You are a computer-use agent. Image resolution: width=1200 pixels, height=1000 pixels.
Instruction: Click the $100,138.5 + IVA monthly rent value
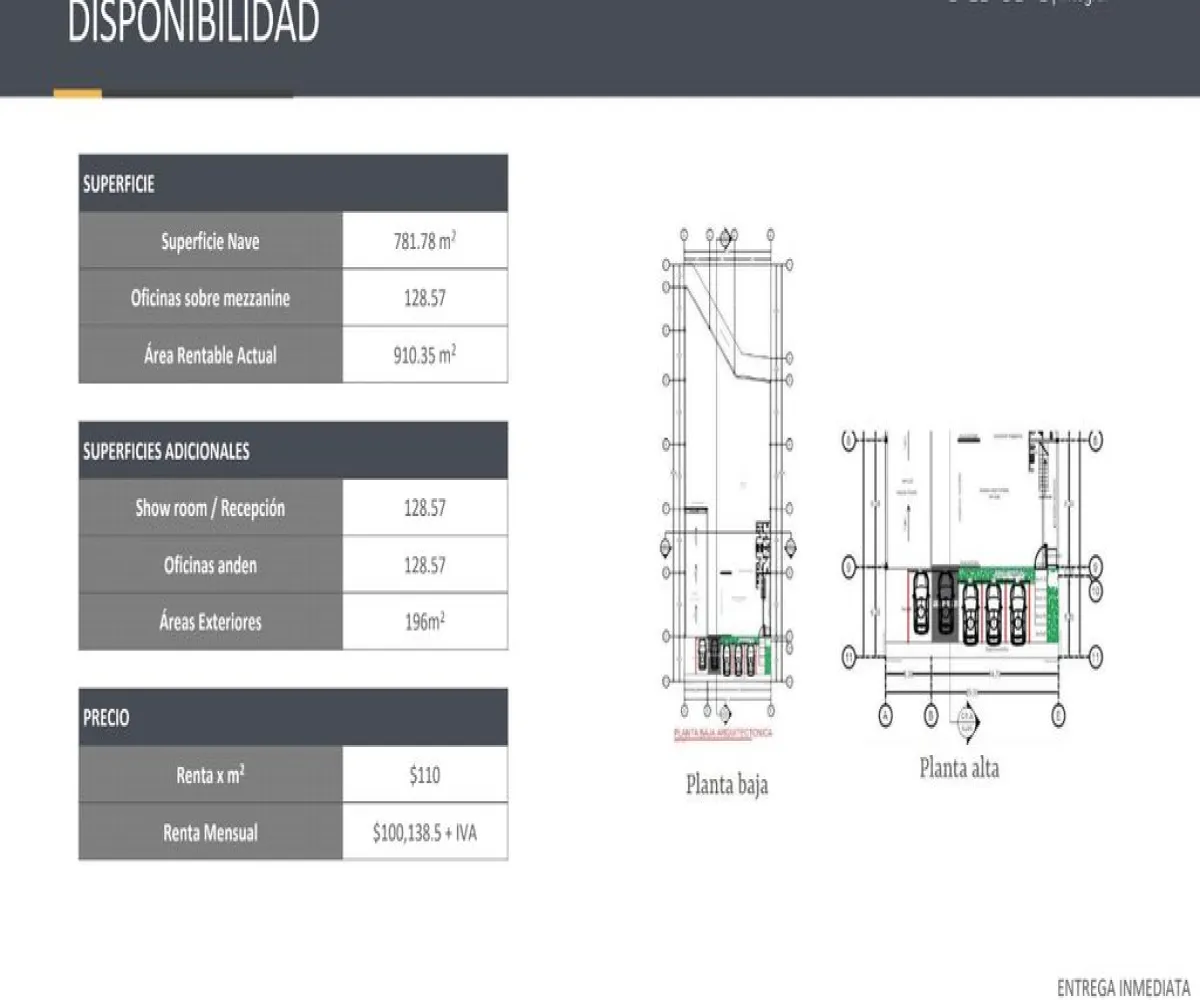click(x=424, y=832)
